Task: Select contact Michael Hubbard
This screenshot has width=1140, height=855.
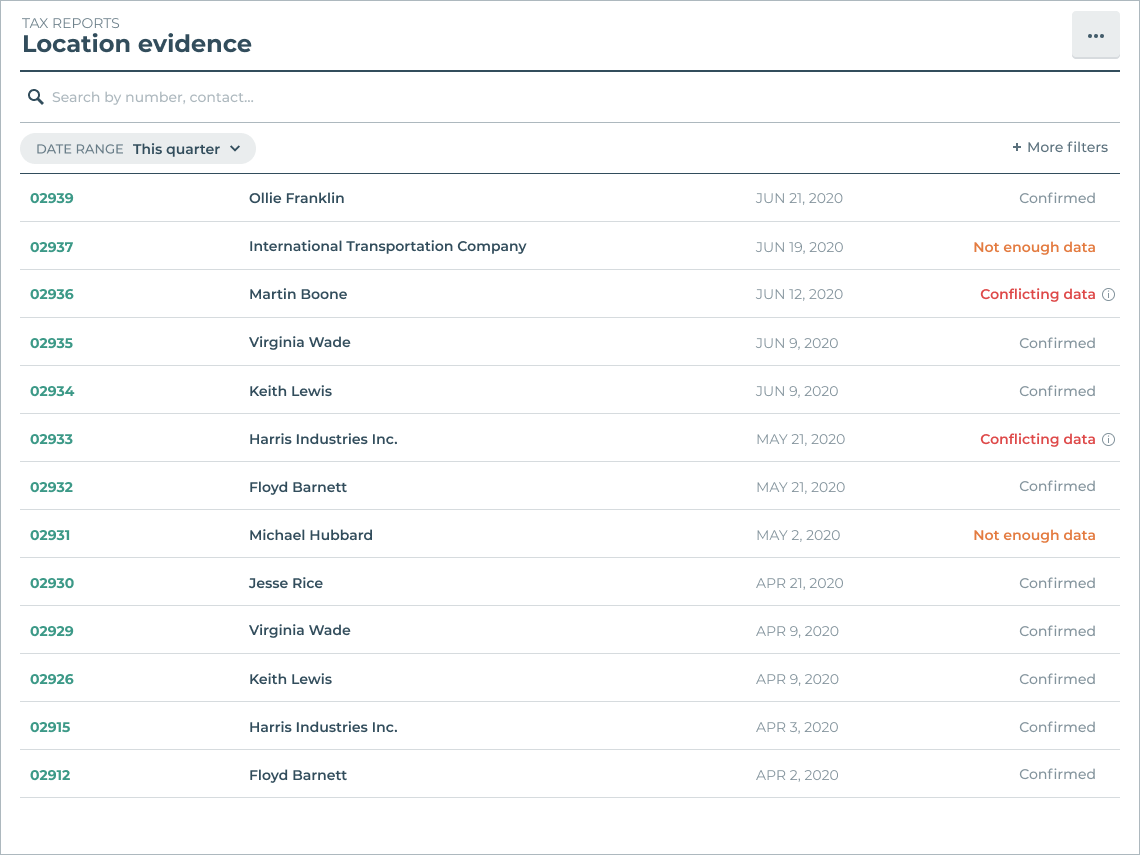Action: pyautogui.click(x=311, y=535)
